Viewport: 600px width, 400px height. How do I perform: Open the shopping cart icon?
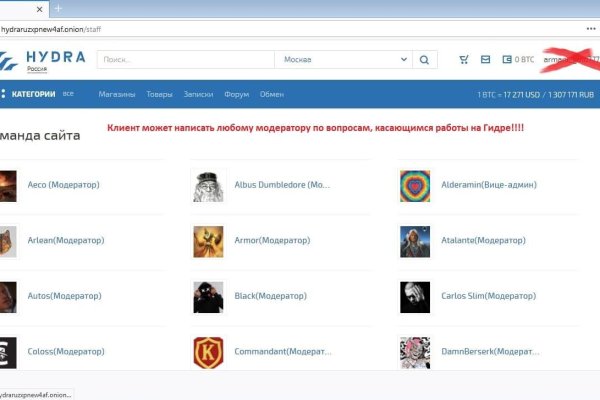pyautogui.click(x=463, y=60)
